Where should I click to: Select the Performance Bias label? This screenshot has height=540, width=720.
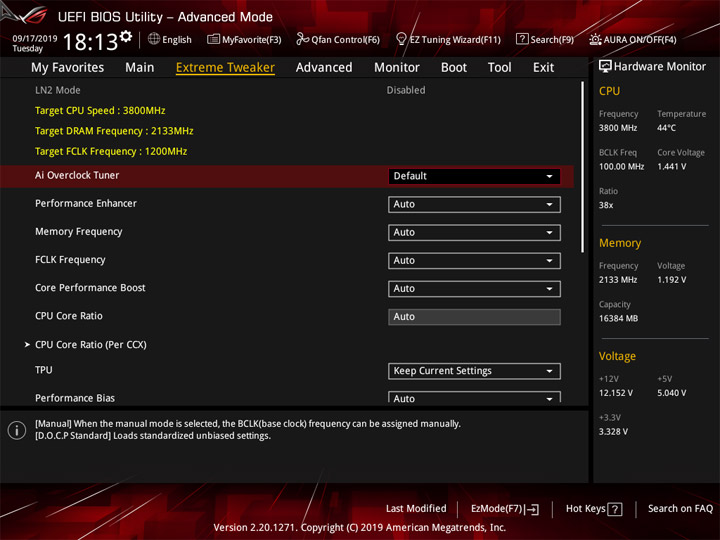[x=75, y=398]
